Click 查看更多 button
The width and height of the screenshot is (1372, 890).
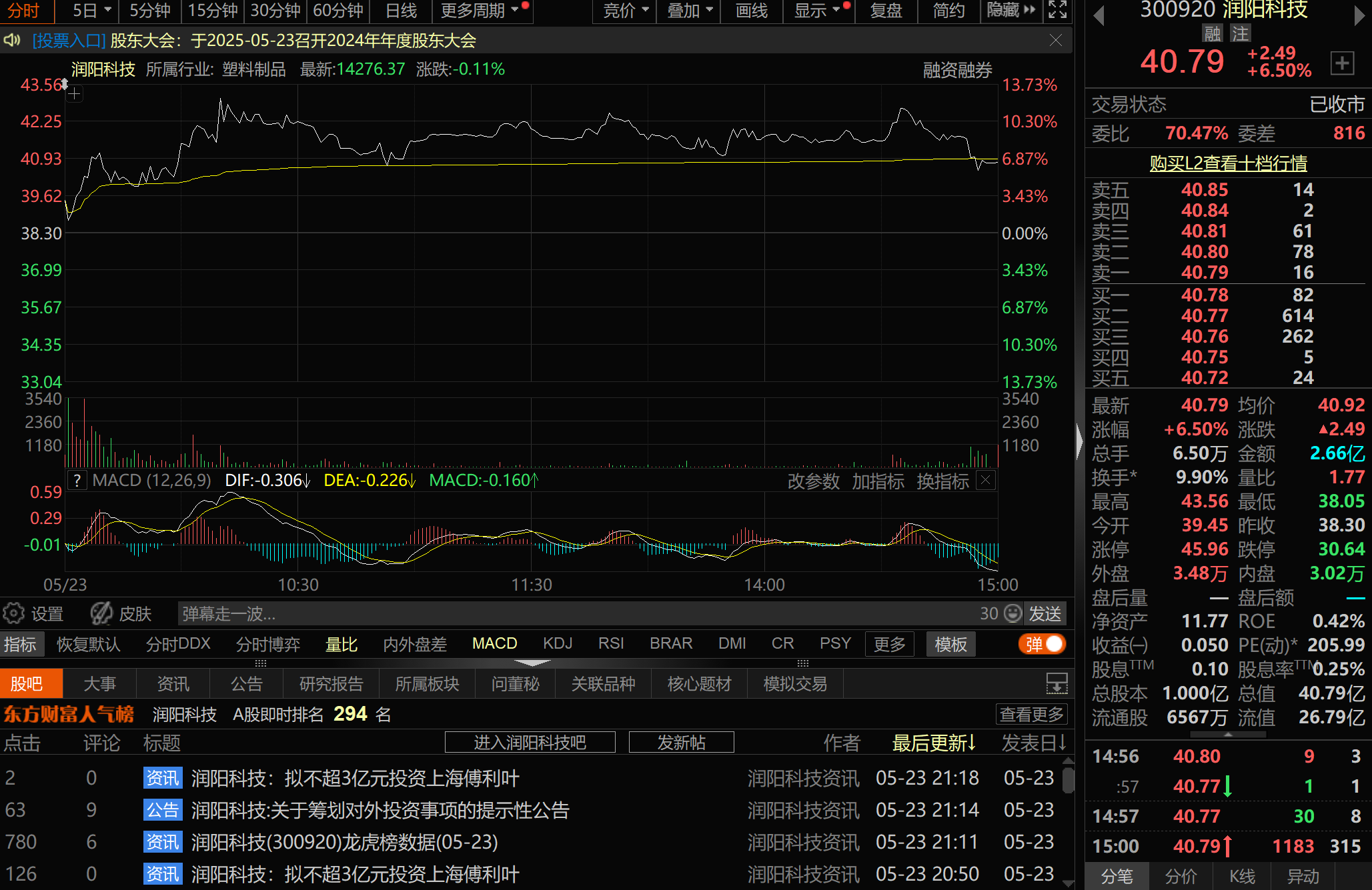tap(1031, 714)
